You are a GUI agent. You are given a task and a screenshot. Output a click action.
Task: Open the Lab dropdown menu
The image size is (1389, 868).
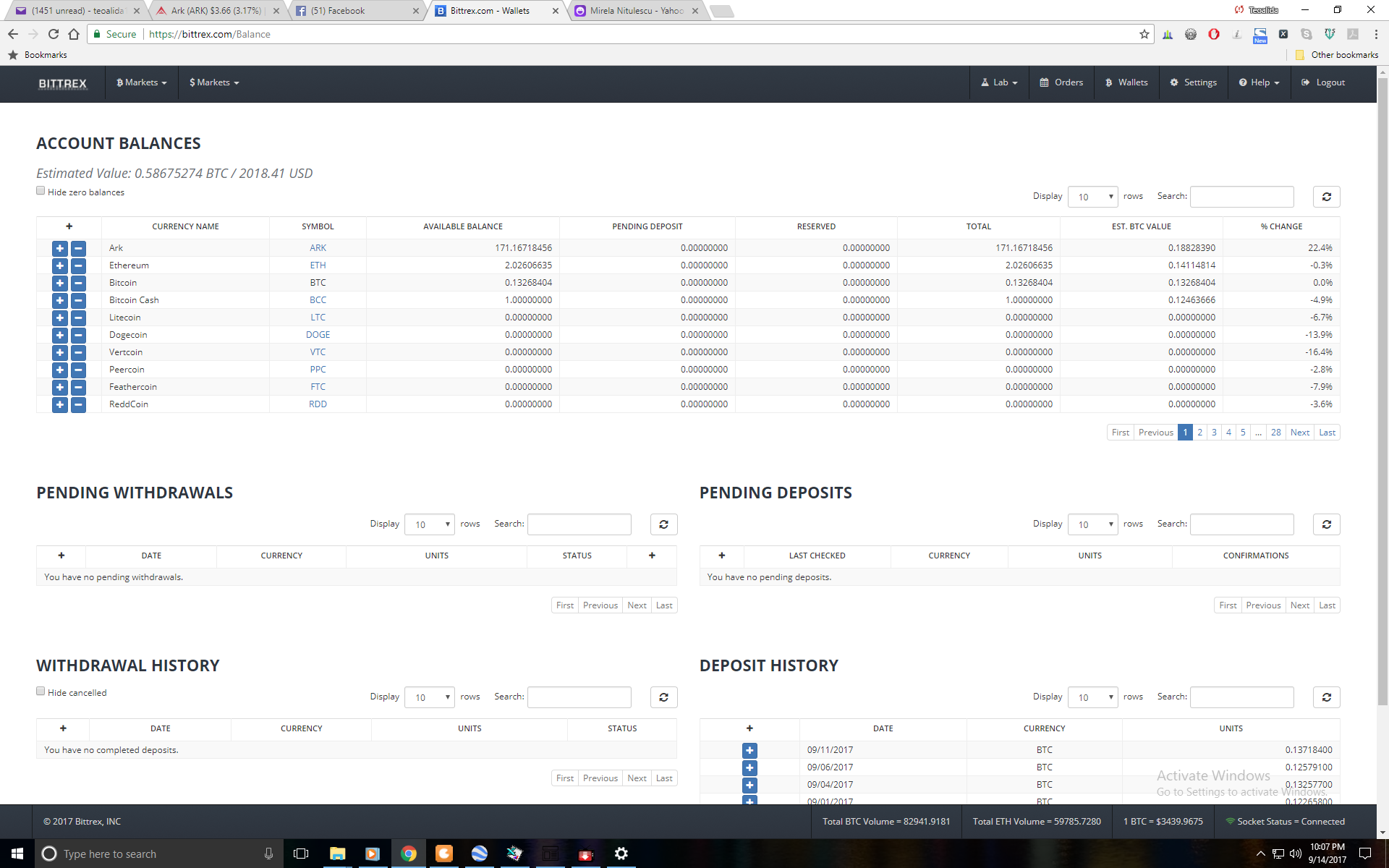pos(999,82)
